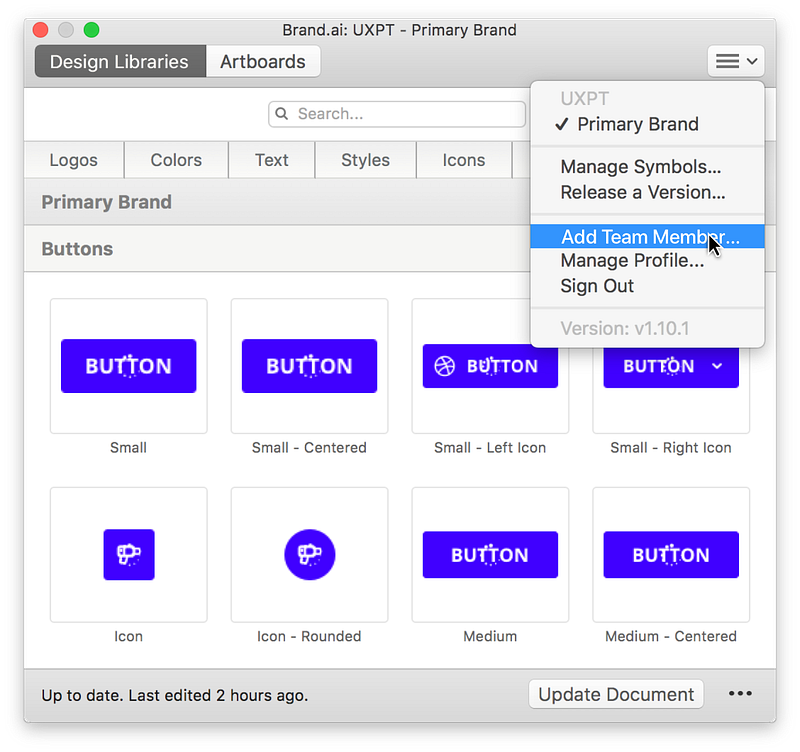
Task: Click the gray minimize window button
Action: point(66,30)
